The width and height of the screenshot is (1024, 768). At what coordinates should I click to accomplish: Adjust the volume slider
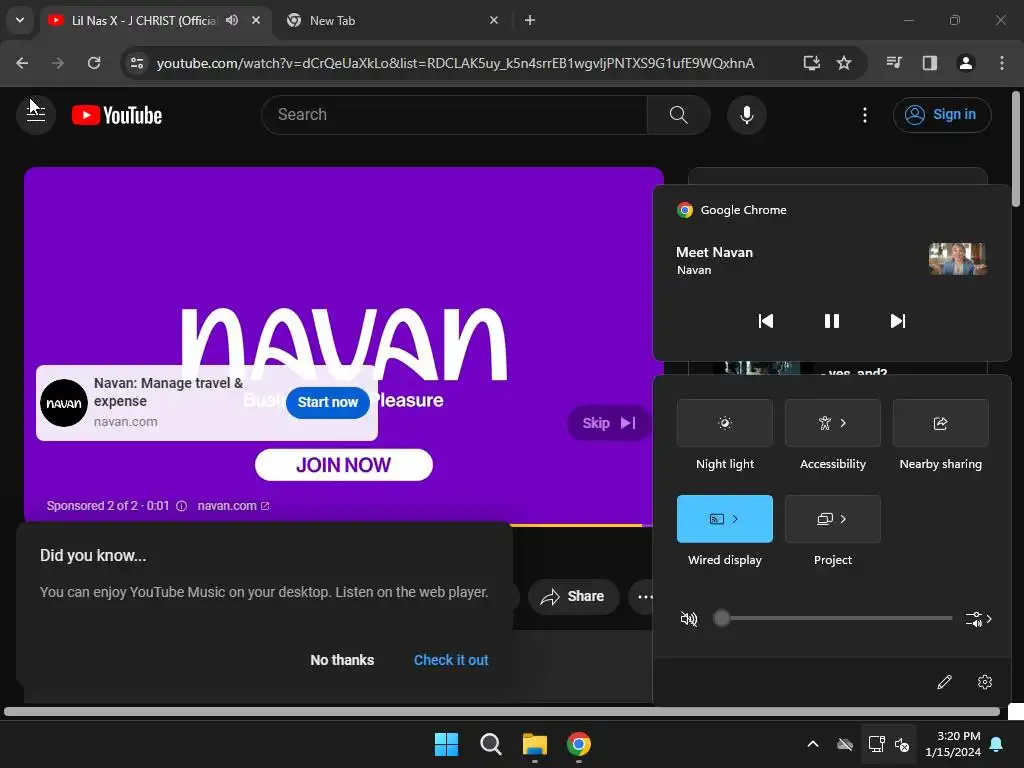[x=834, y=618]
